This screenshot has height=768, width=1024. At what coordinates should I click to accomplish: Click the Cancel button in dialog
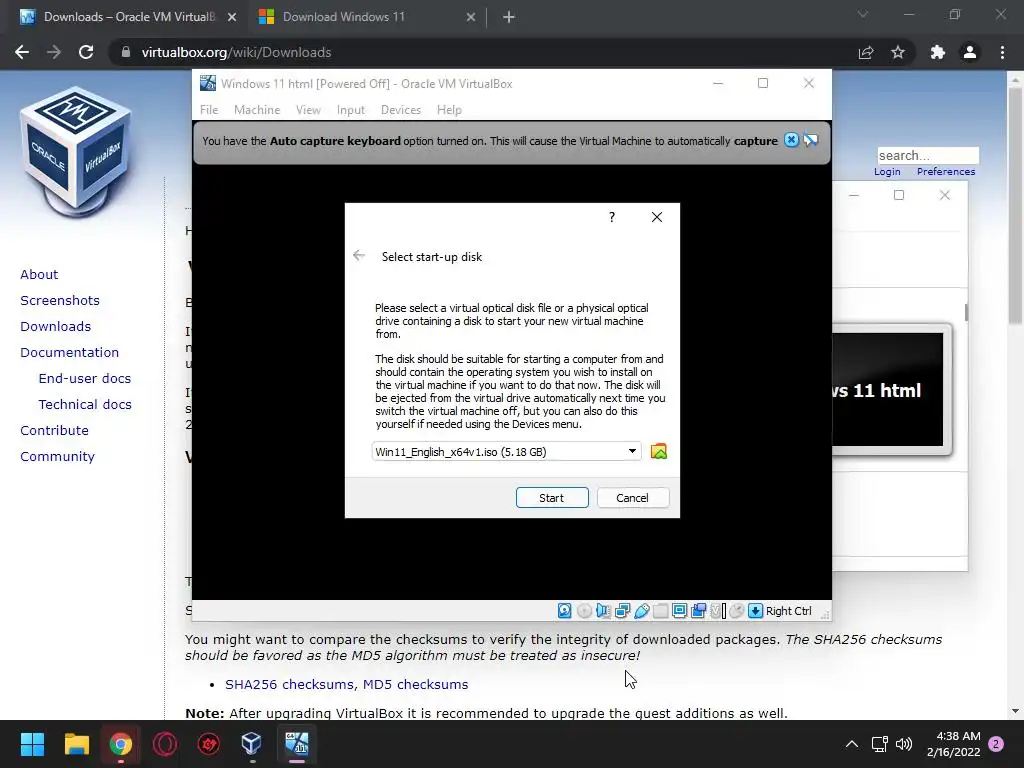[633, 498]
